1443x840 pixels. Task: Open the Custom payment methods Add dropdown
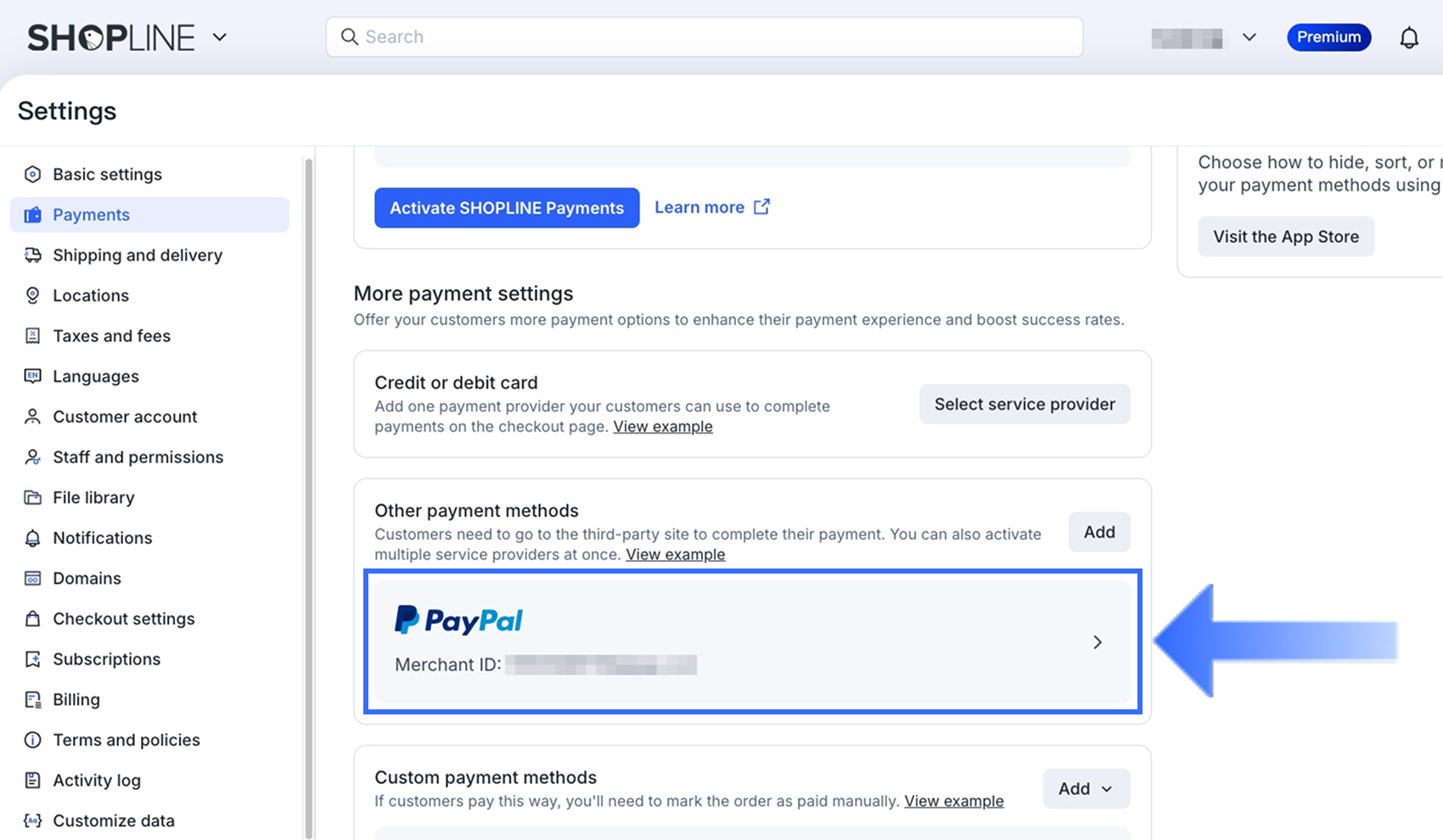(x=1086, y=789)
